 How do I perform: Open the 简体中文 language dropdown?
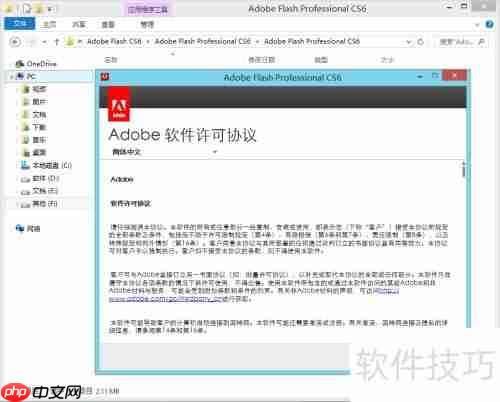pos(165,152)
